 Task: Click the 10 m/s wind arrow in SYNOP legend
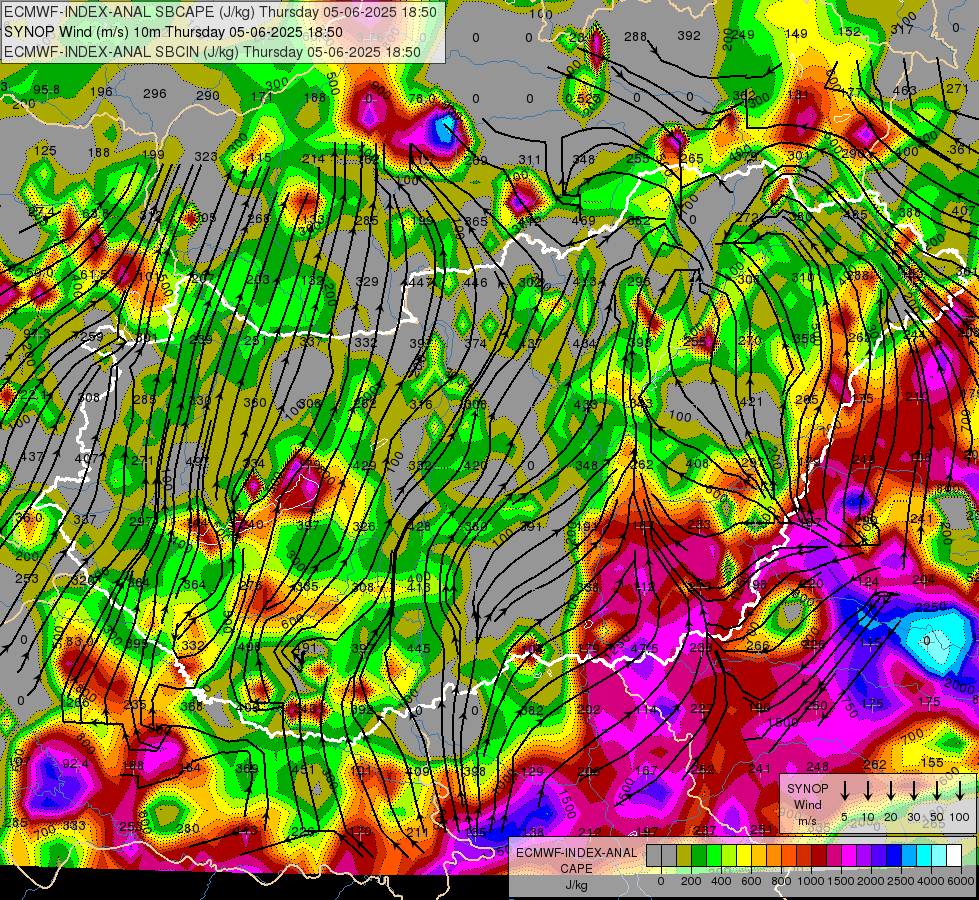[867, 791]
